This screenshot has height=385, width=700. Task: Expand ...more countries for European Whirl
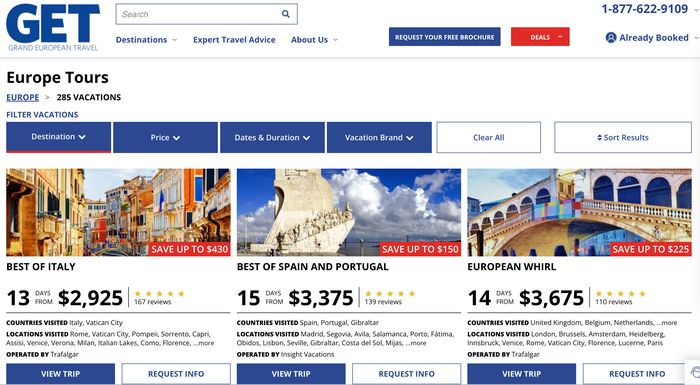(667, 322)
